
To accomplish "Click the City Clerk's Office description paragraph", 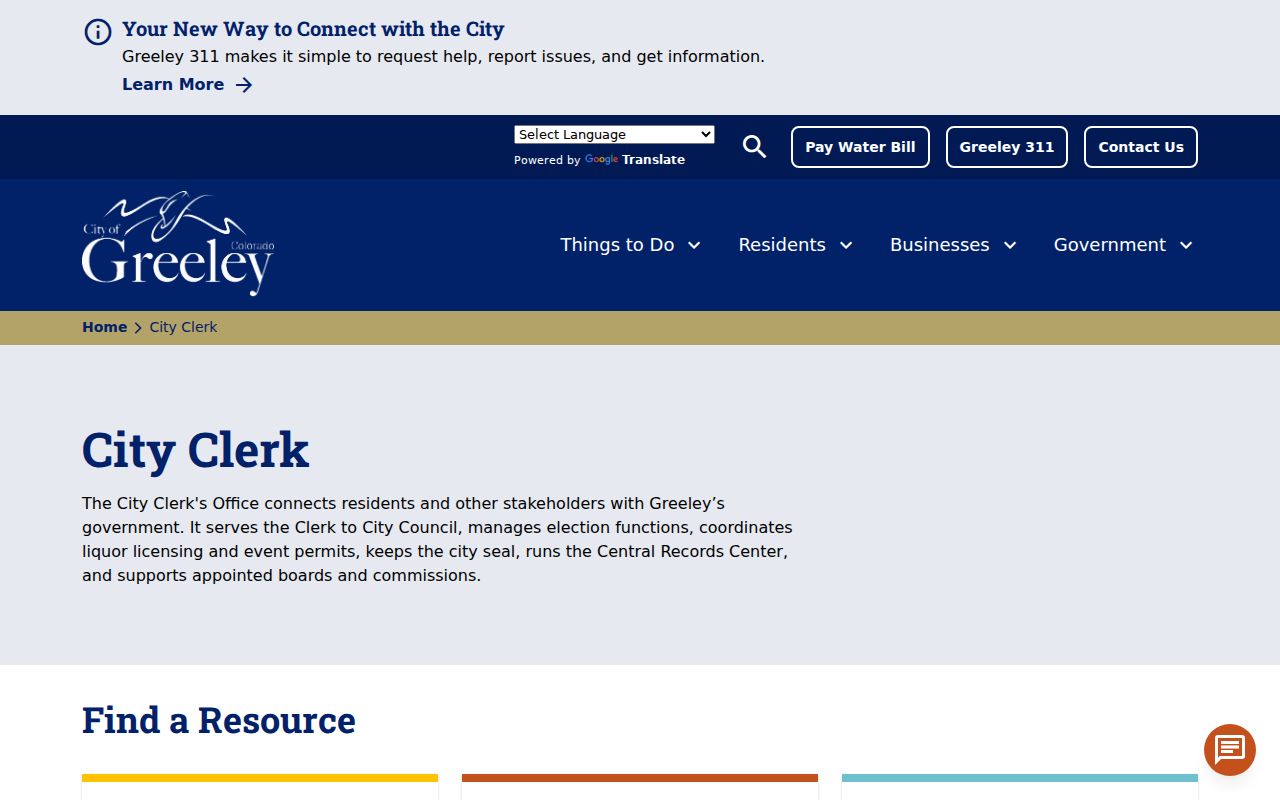I will (437, 539).
